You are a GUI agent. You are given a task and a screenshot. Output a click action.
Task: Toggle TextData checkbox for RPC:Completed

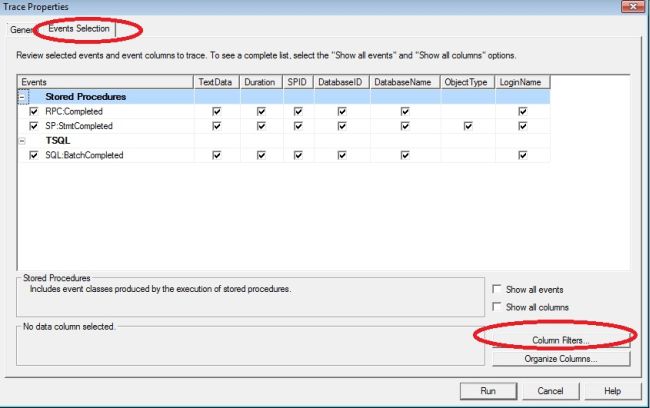(216, 111)
